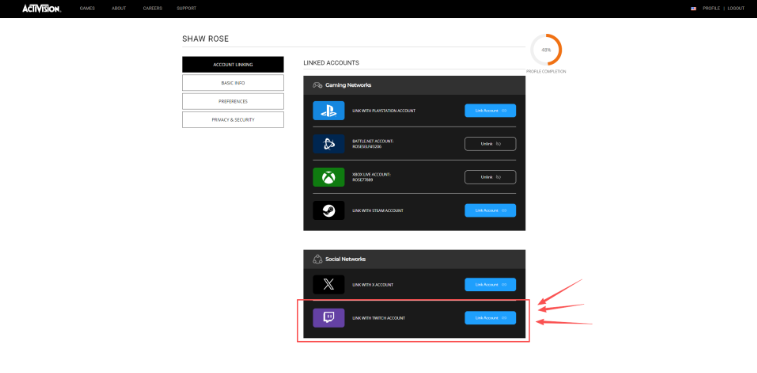Click the Logout link
Image resolution: width=757 pixels, height=373 pixels.
(736, 8)
